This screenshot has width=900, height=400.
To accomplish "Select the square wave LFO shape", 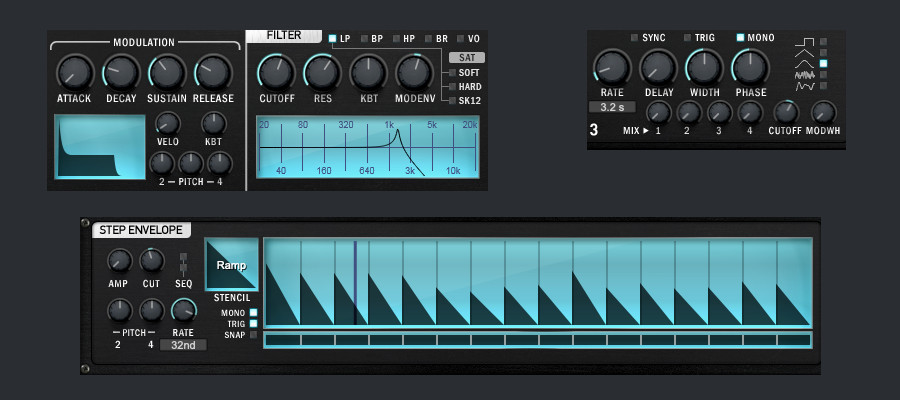I will coord(823,42).
